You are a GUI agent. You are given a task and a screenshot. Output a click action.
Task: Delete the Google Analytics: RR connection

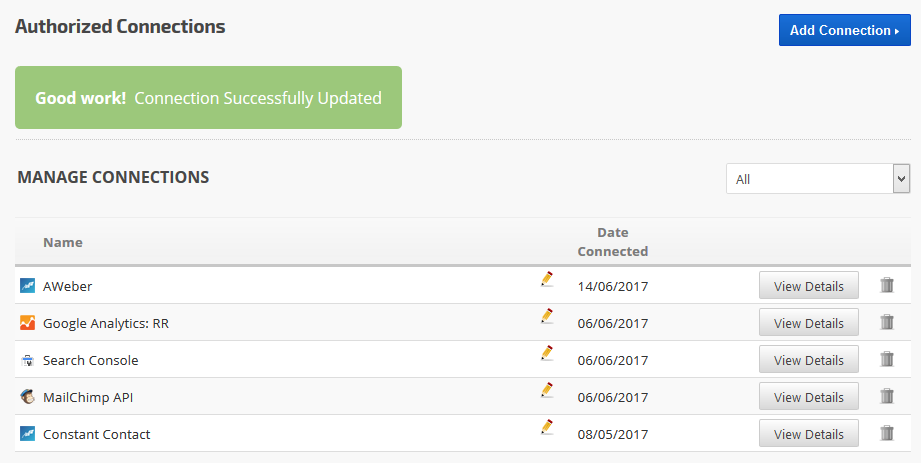pyautogui.click(x=887, y=323)
